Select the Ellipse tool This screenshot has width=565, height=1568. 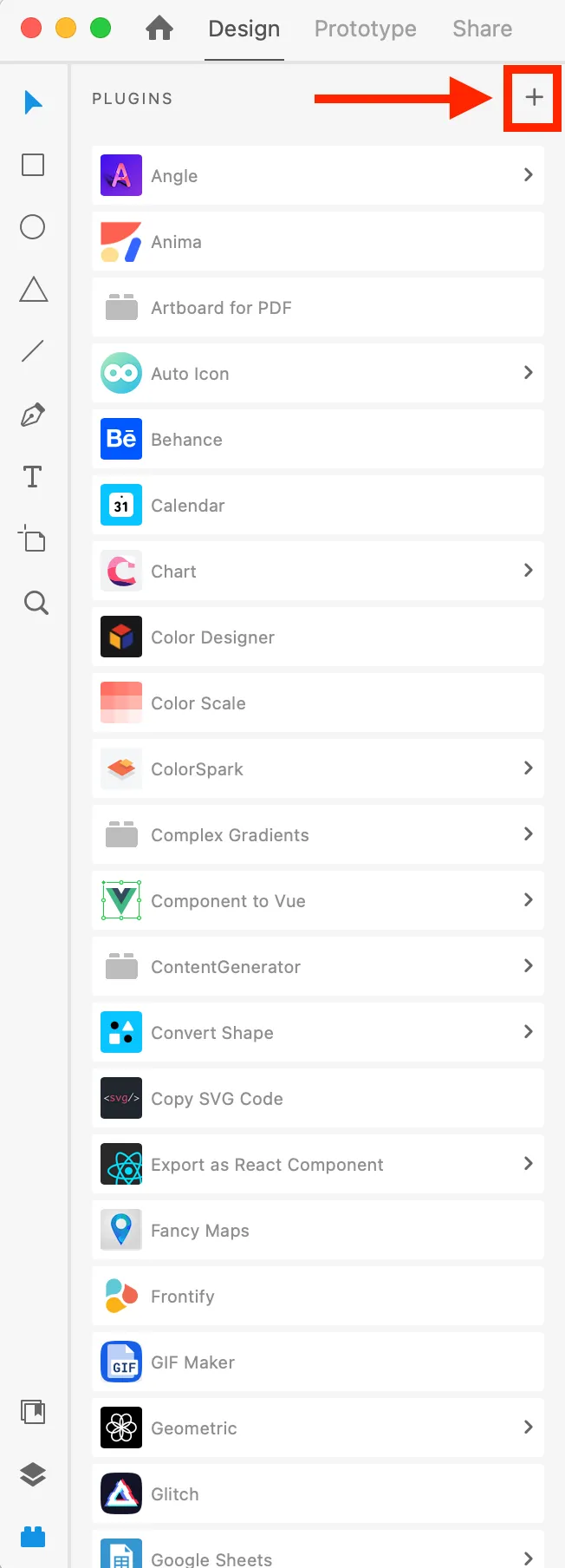pos(33,227)
